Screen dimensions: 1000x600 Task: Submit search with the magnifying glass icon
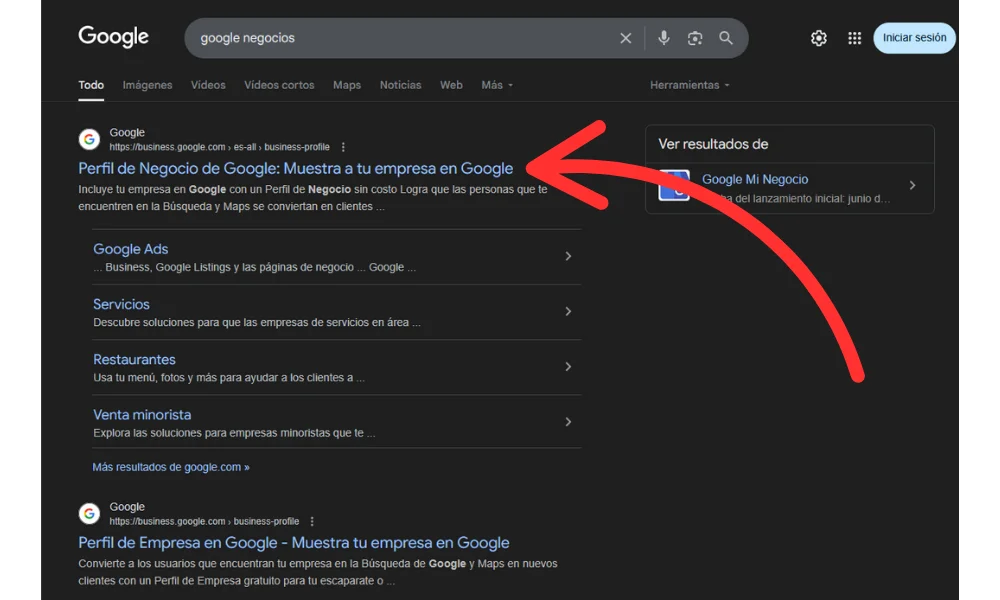[x=726, y=38]
